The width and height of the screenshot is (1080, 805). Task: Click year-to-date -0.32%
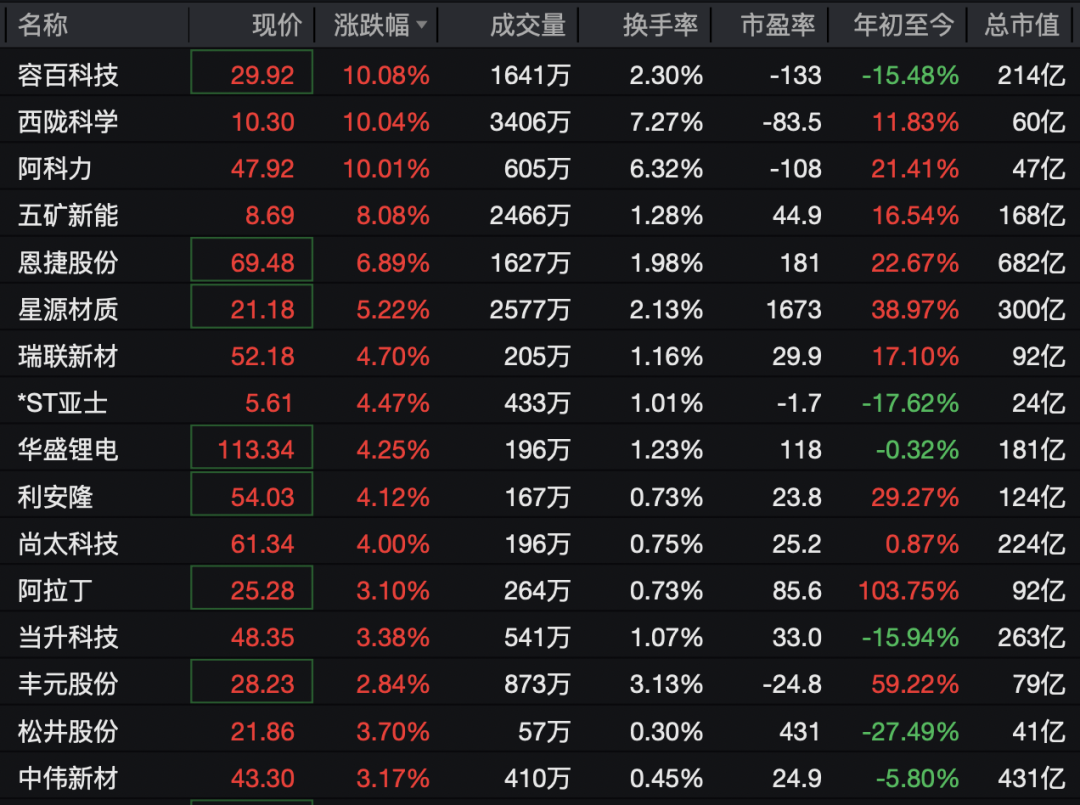coord(917,450)
